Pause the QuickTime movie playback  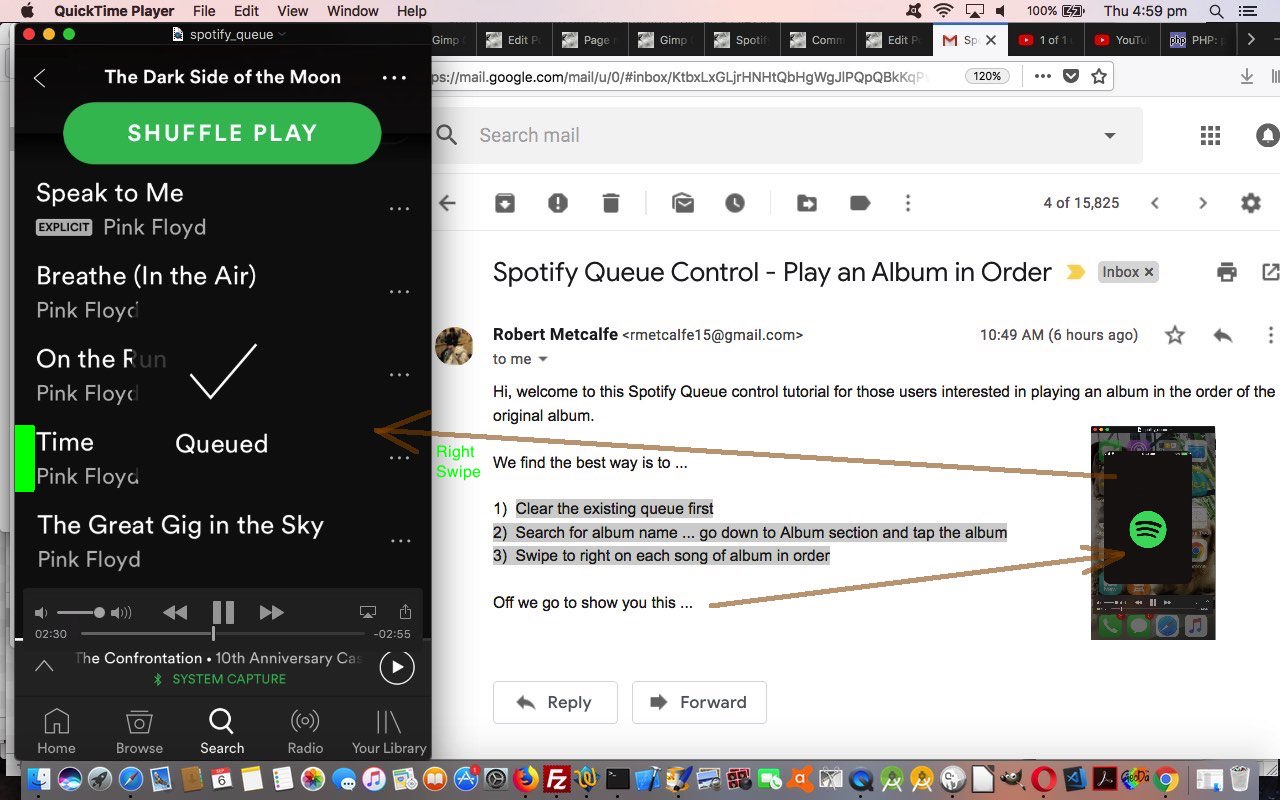223,612
